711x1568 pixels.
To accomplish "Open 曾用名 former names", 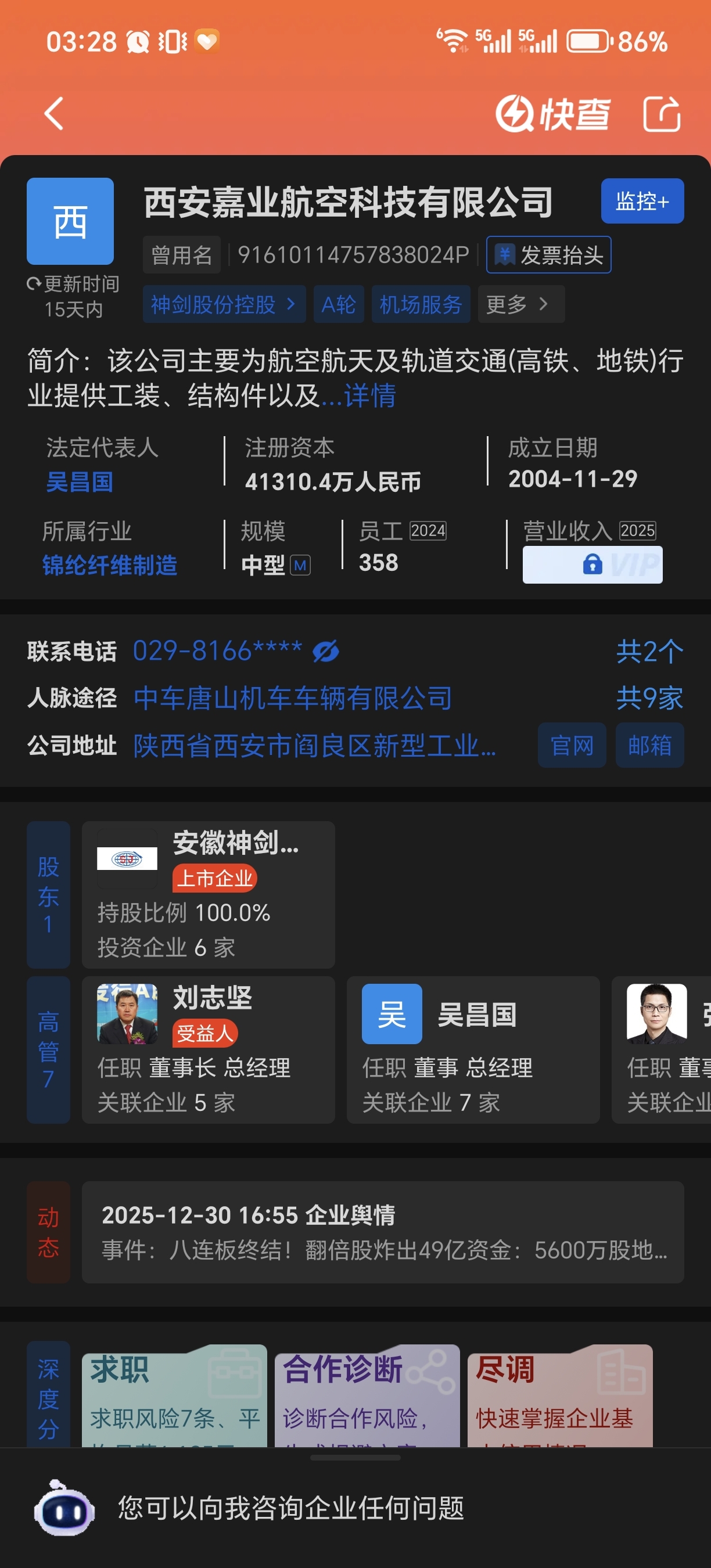I will tap(181, 254).
